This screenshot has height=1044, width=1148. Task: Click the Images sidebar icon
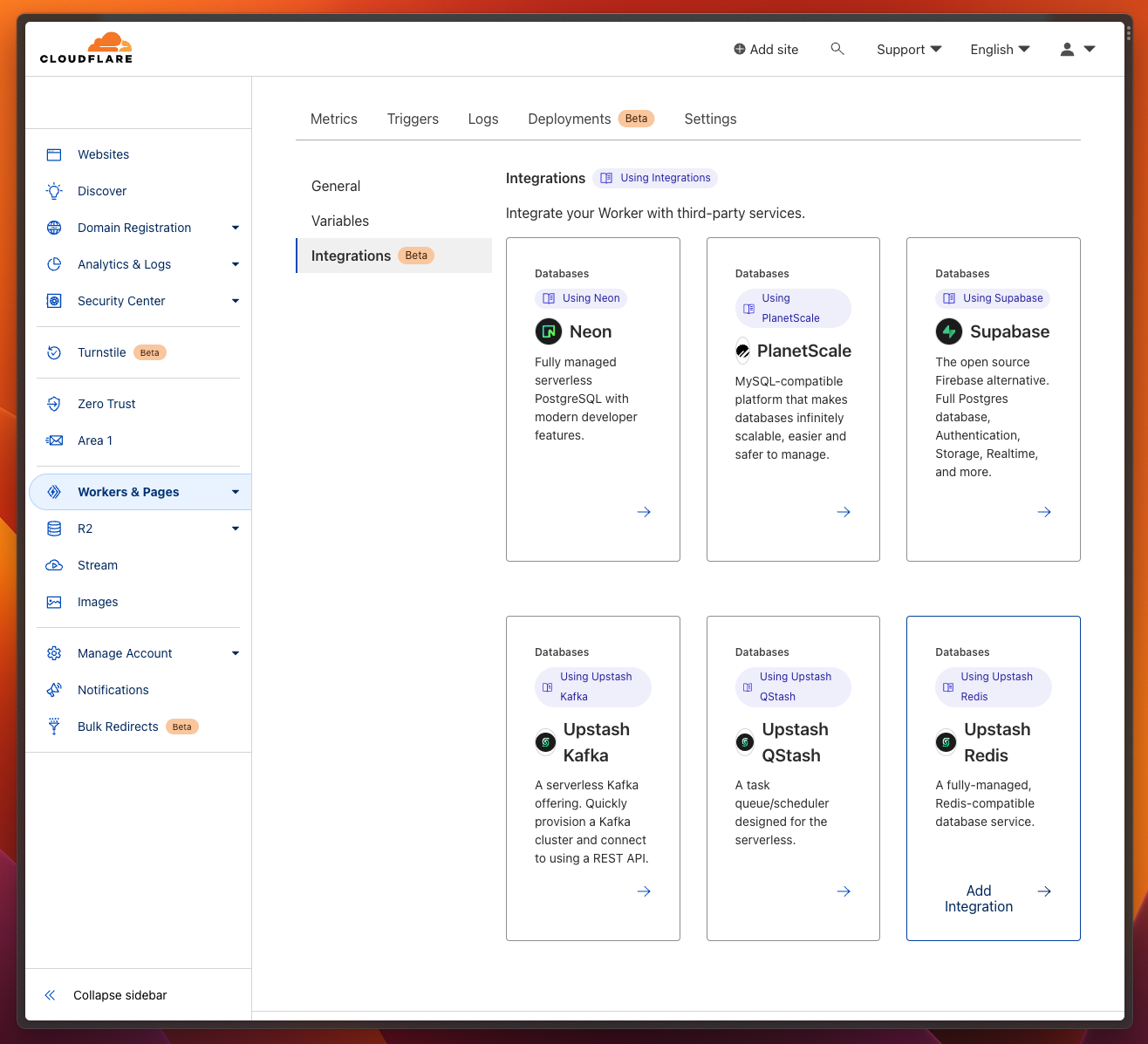tap(54, 602)
